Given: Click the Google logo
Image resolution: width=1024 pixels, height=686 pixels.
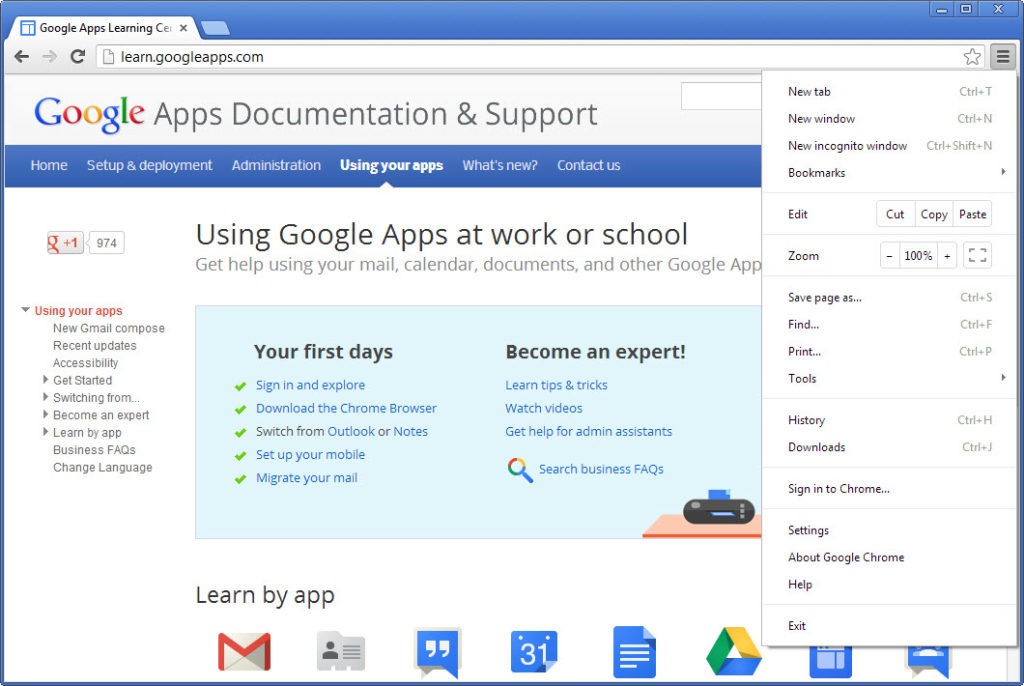Looking at the screenshot, I should (89, 114).
